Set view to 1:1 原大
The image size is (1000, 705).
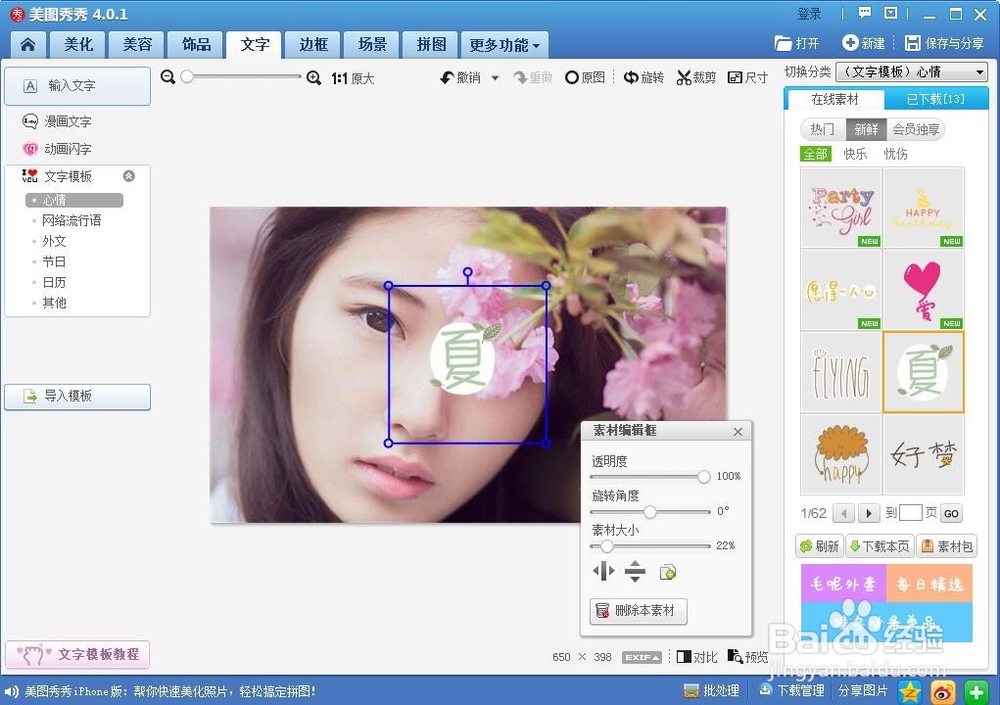[353, 78]
